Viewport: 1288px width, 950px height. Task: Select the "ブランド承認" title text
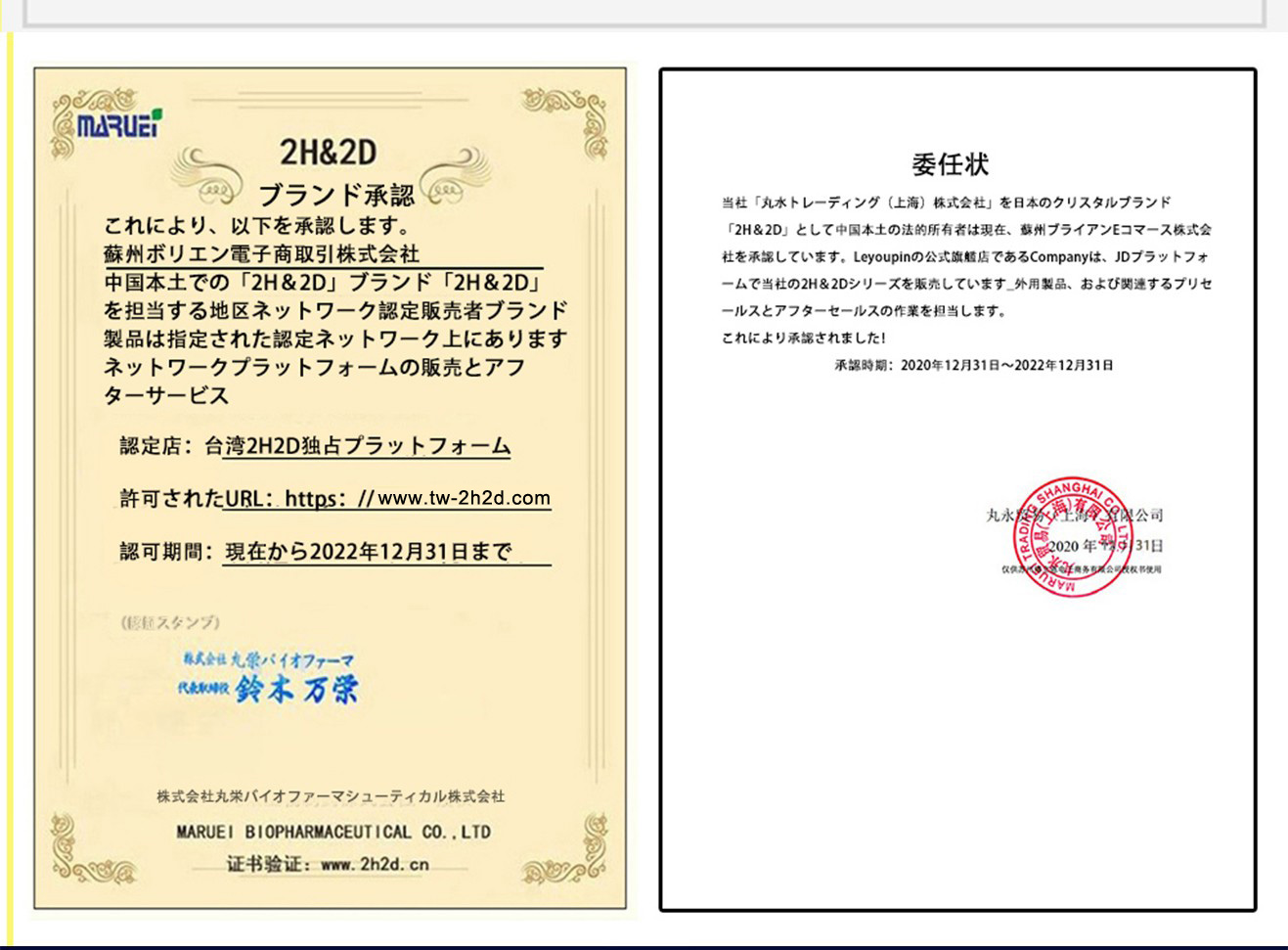coord(335,194)
